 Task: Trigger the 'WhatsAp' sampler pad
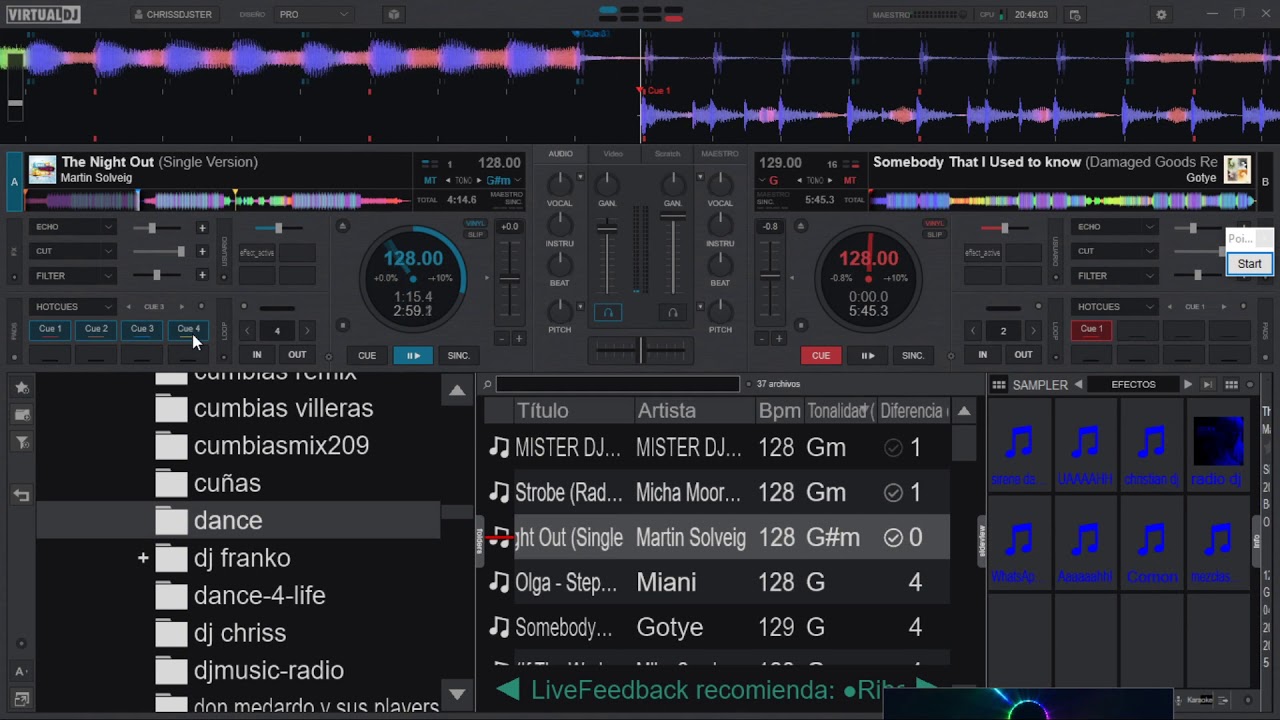pos(1019,544)
